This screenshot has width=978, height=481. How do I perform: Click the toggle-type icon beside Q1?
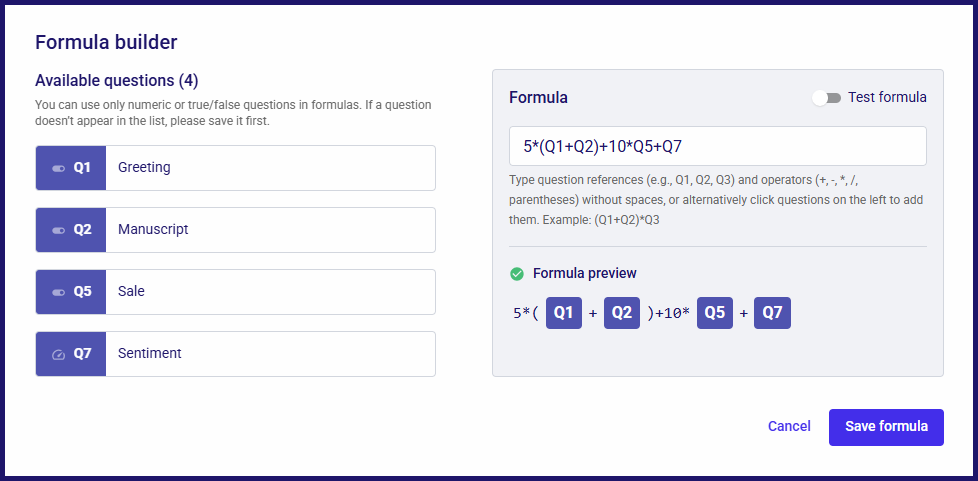[59, 168]
